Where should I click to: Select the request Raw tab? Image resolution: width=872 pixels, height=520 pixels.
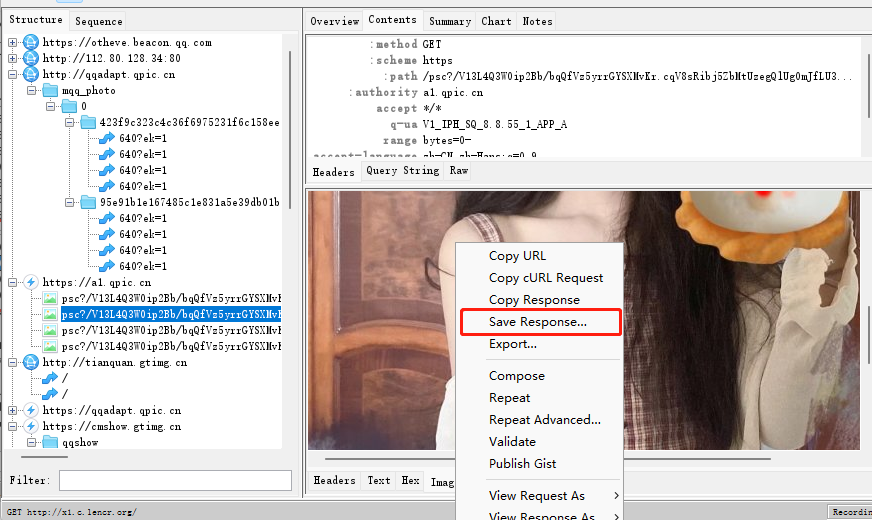click(459, 171)
